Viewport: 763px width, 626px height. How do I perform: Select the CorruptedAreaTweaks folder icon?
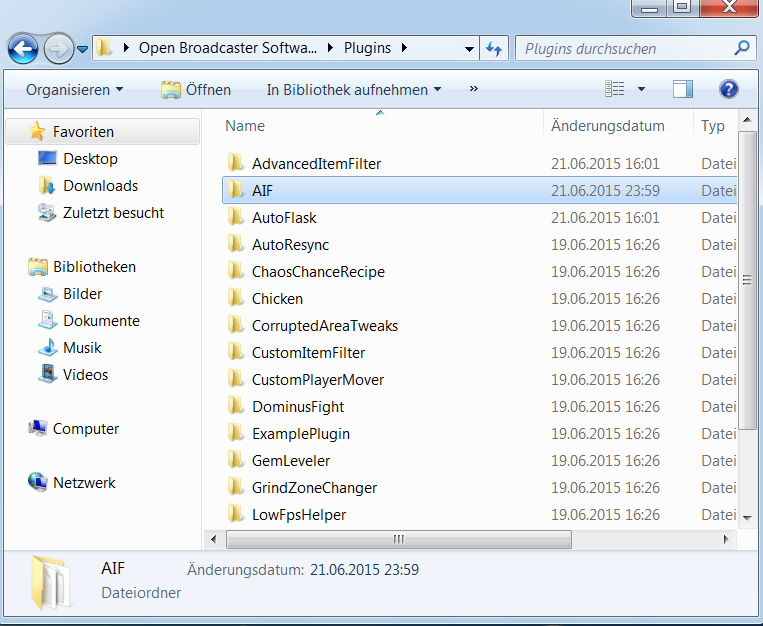tap(236, 325)
